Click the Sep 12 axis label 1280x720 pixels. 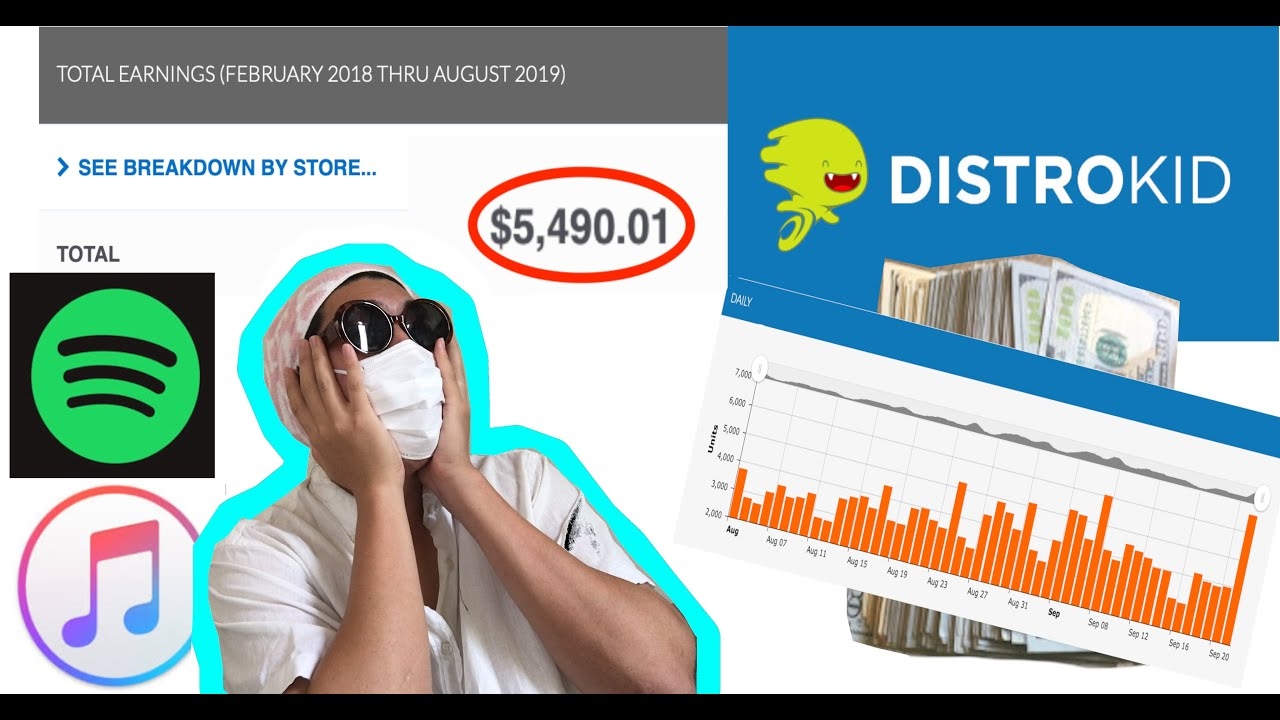click(x=1138, y=634)
